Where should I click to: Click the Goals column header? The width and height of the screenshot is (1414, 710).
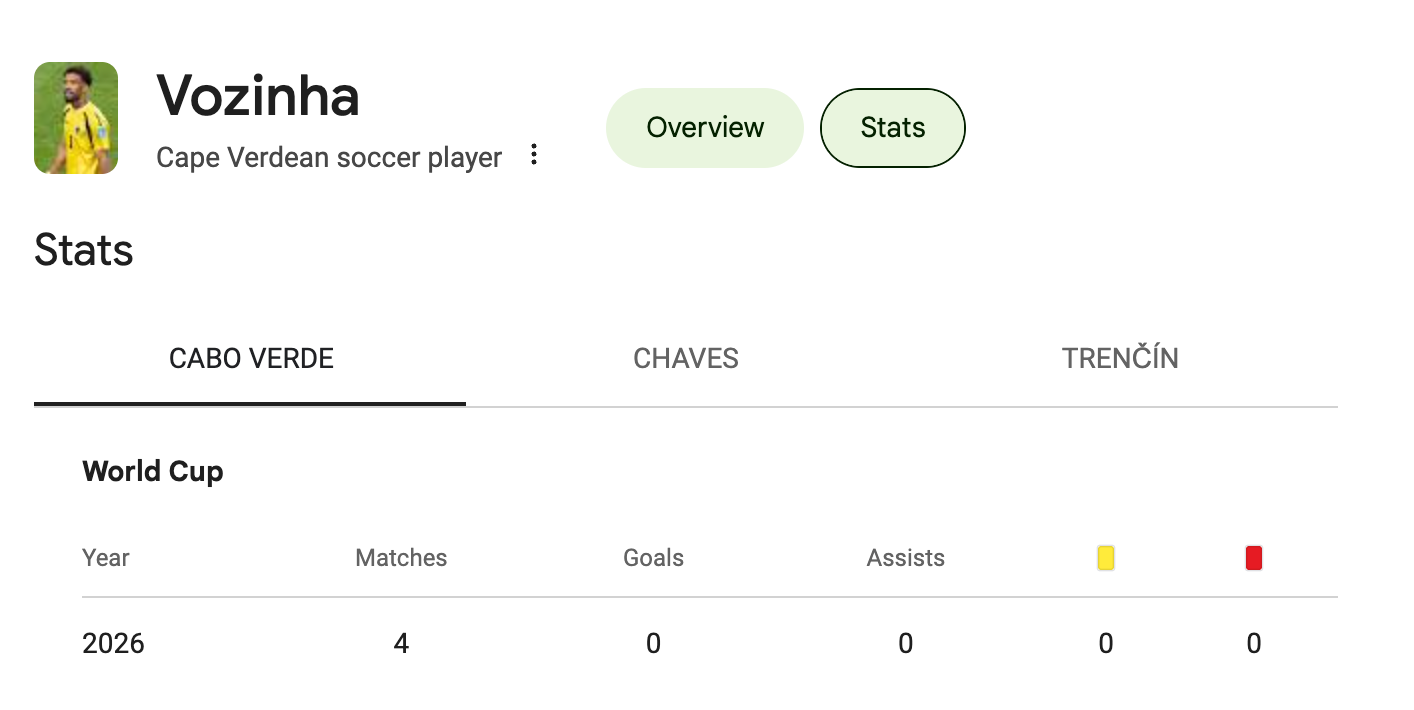pyautogui.click(x=653, y=558)
